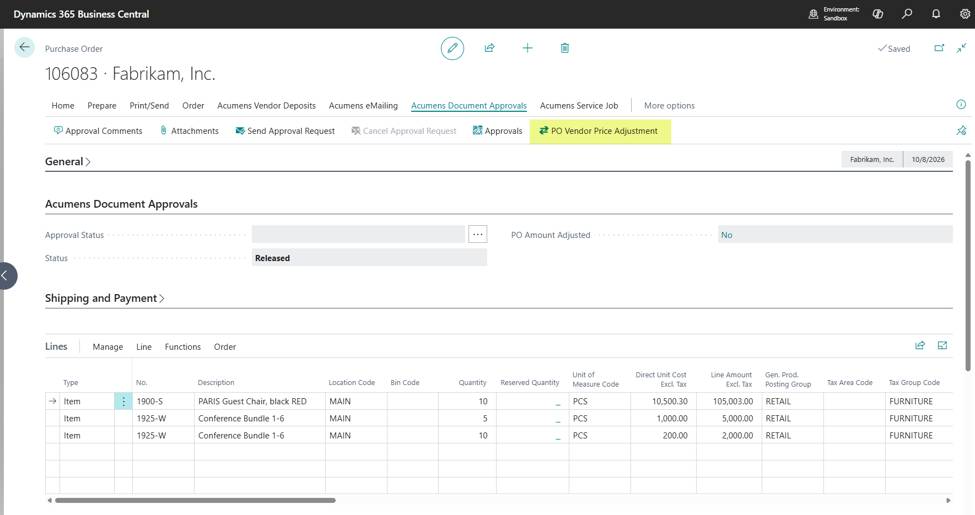Click the pencil edit icon
Viewport: 975px width, 515px height.
[x=452, y=48]
